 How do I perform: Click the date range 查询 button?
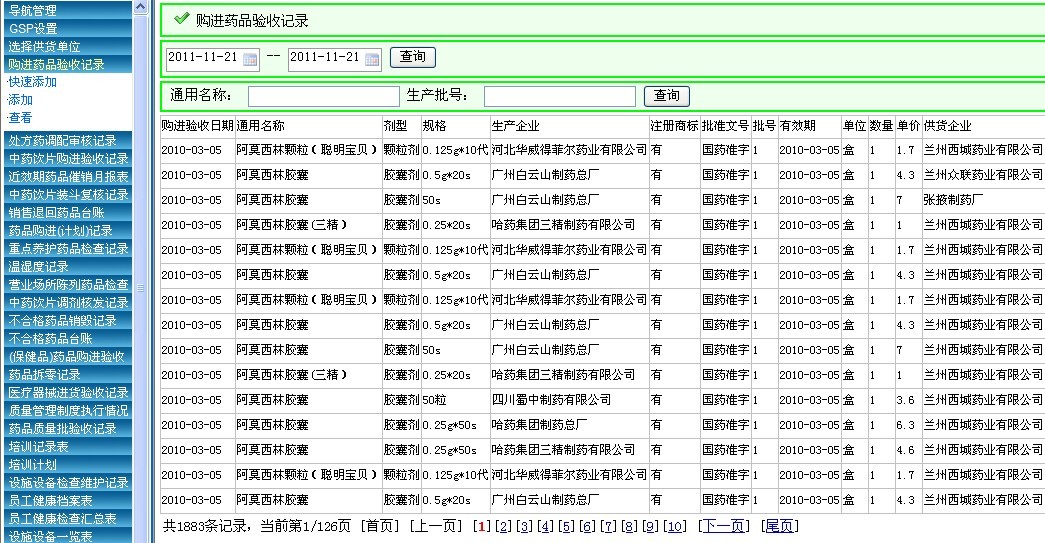click(x=413, y=57)
